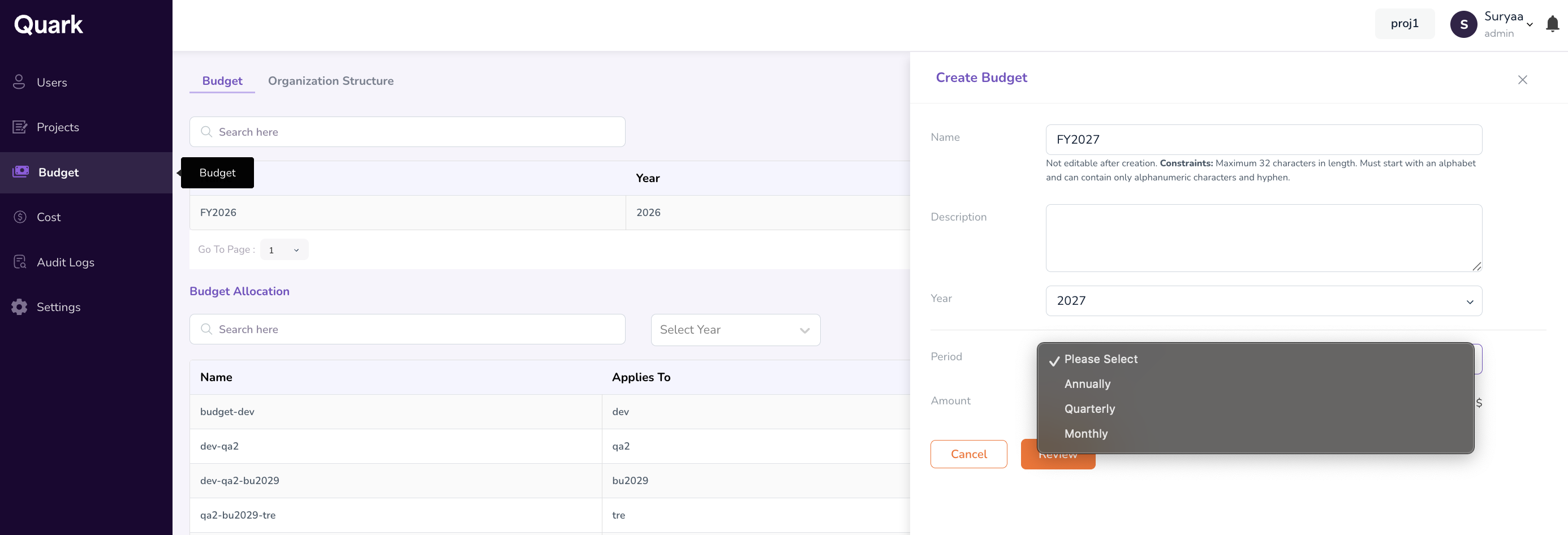Image resolution: width=1568 pixels, height=535 pixels.
Task: Click the Budget money icon in sidebar
Action: pos(21,171)
